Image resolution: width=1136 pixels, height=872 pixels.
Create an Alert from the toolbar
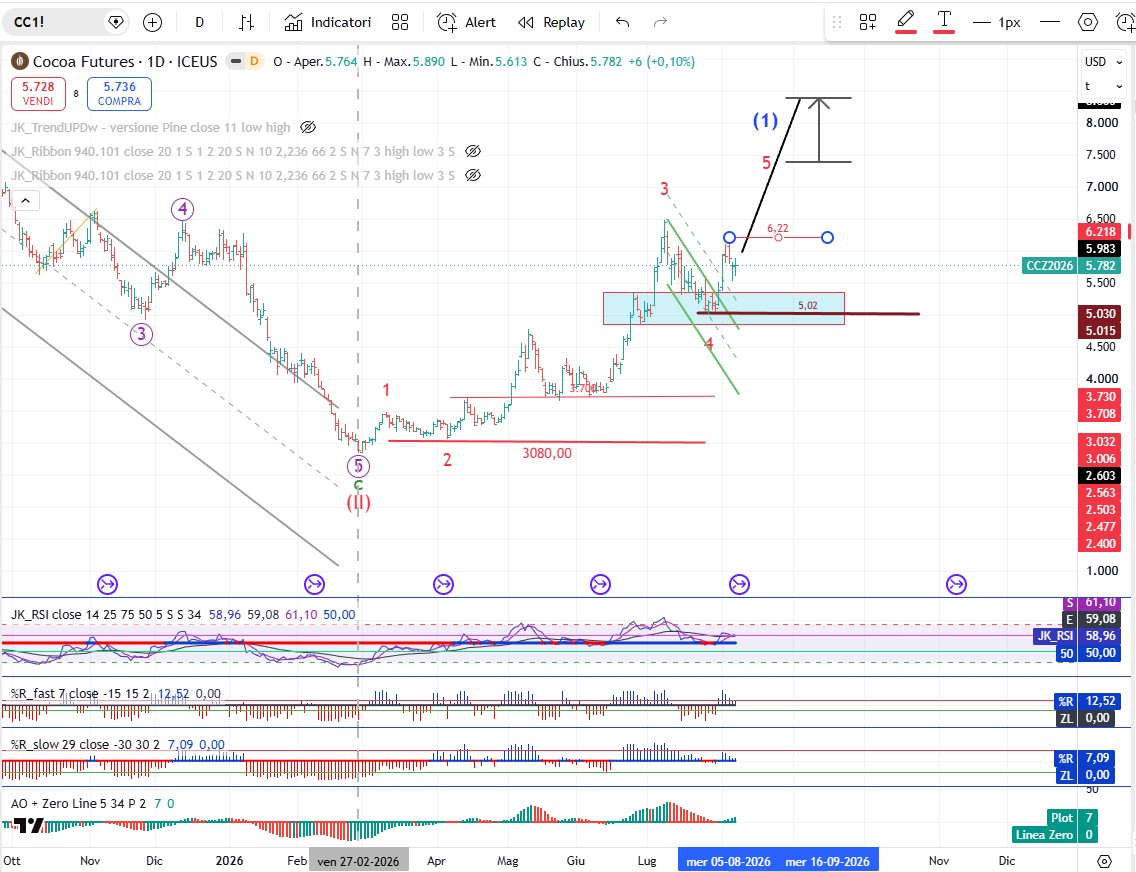467,22
